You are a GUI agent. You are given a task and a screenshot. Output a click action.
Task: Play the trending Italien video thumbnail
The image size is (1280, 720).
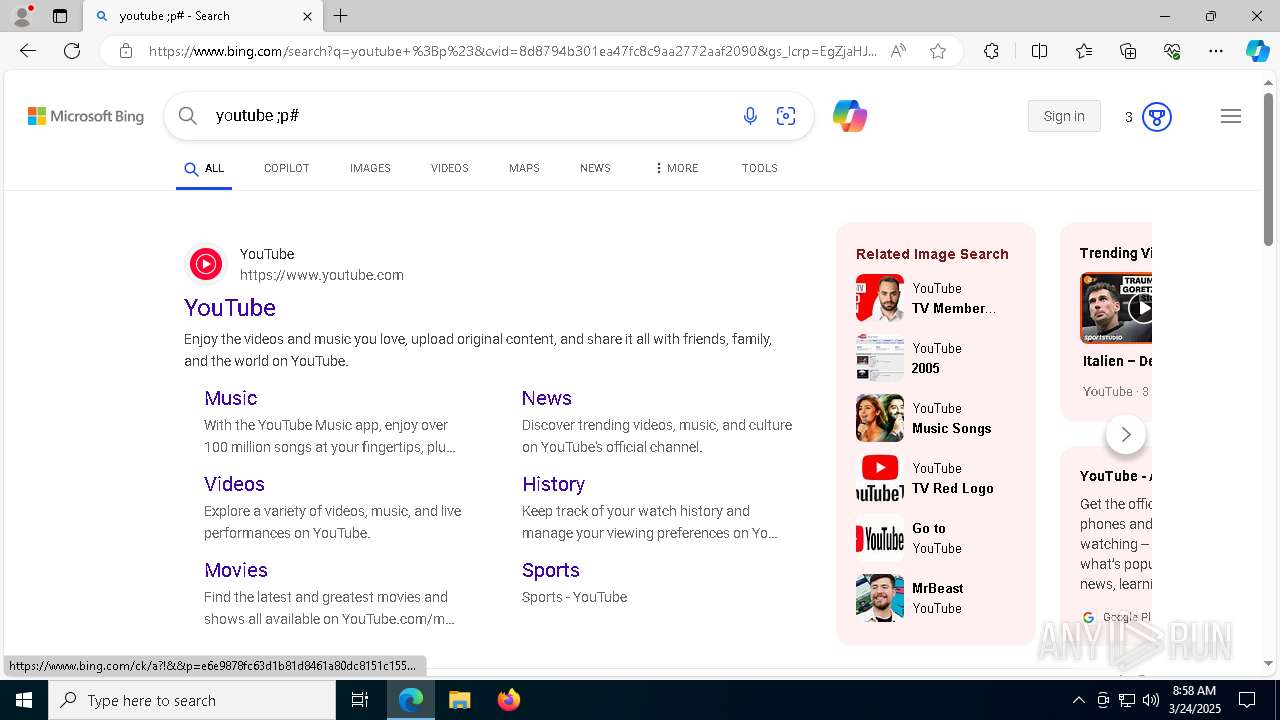click(1116, 308)
